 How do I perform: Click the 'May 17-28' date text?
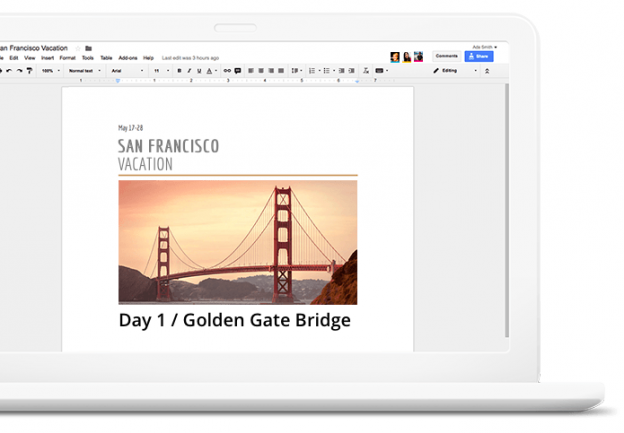coord(131,128)
